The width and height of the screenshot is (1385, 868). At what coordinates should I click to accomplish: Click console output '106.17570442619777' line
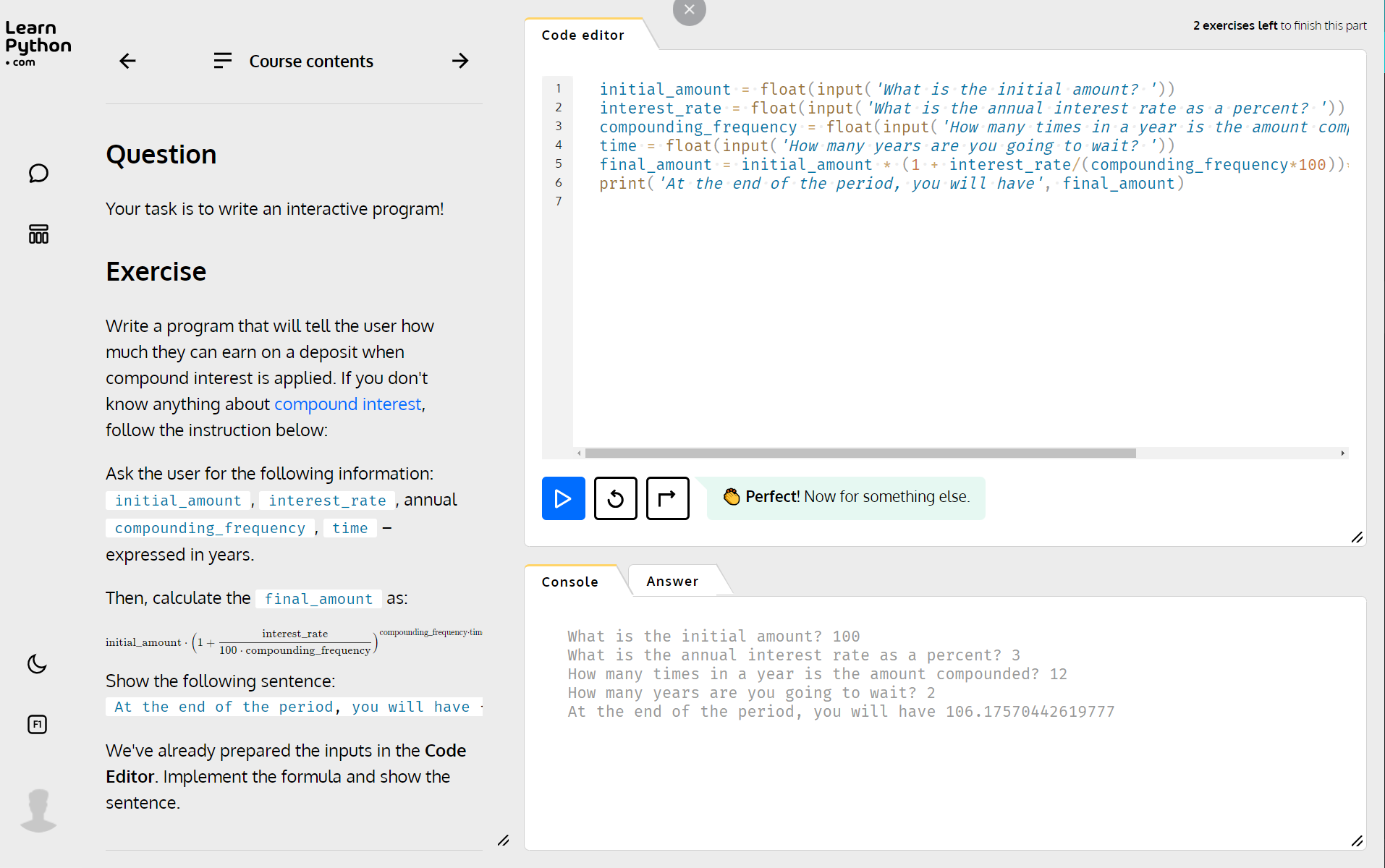tap(841, 712)
